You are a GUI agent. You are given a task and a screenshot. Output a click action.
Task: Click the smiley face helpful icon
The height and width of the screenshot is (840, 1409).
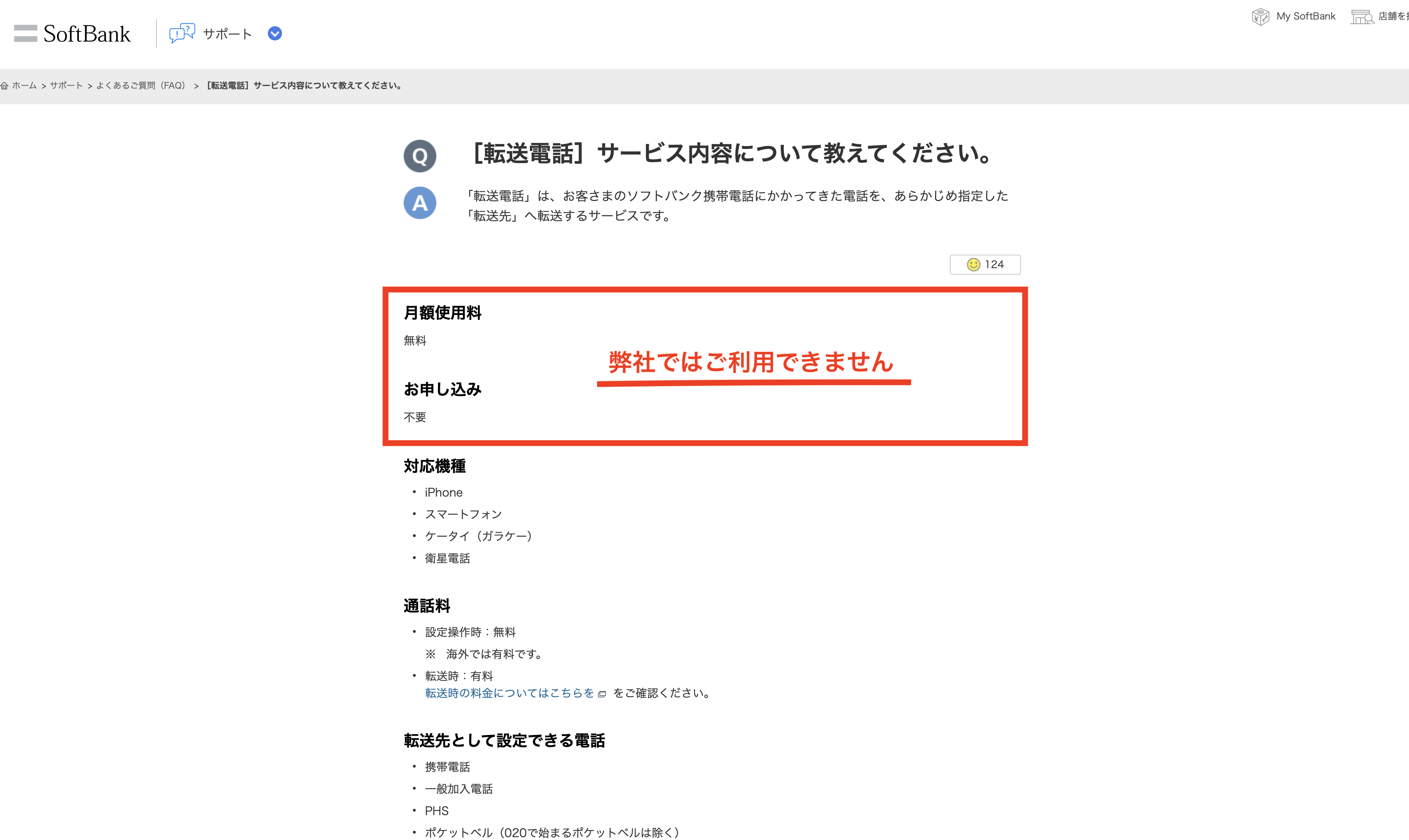[973, 264]
